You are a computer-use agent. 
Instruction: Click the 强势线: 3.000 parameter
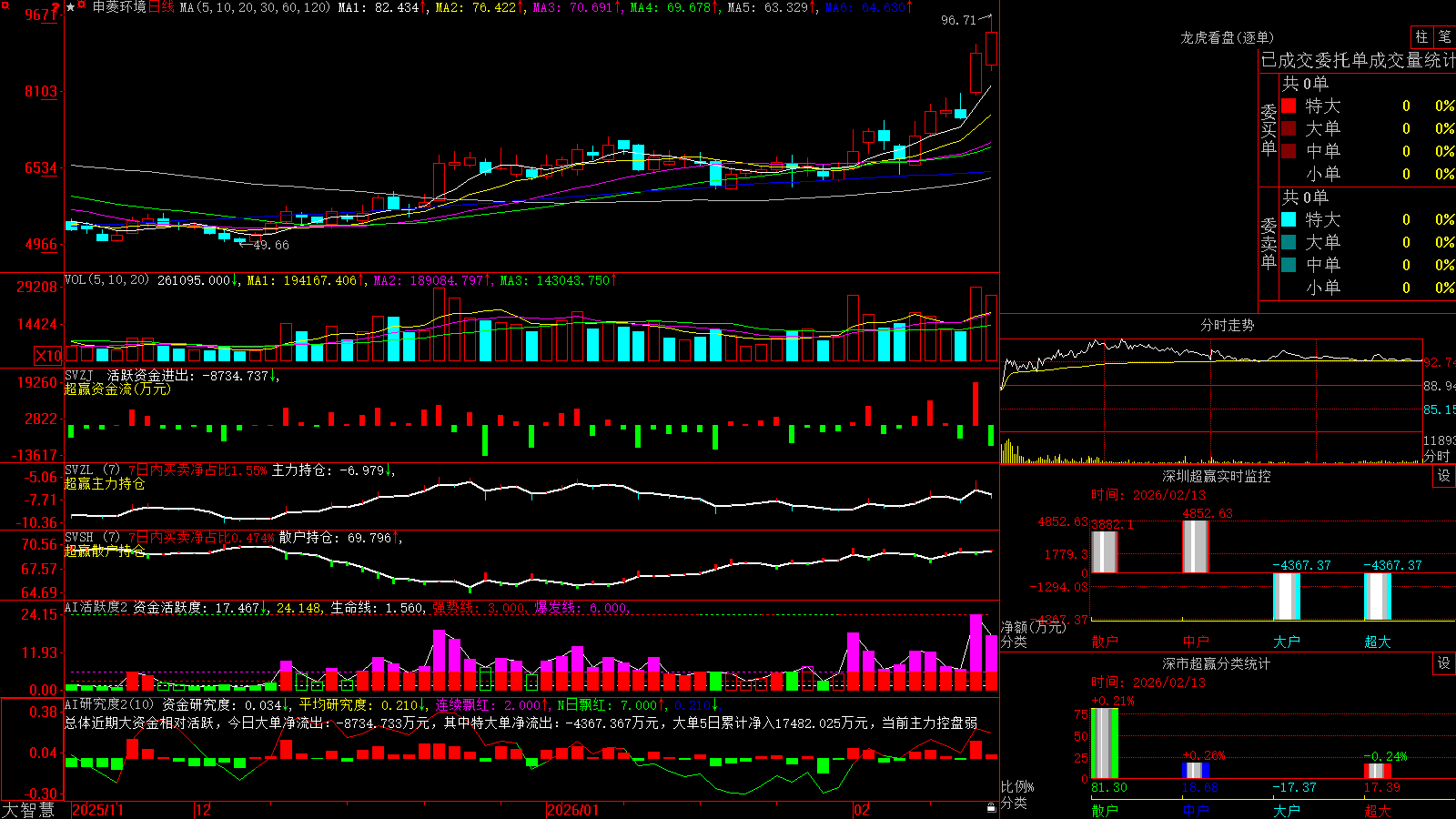click(478, 608)
